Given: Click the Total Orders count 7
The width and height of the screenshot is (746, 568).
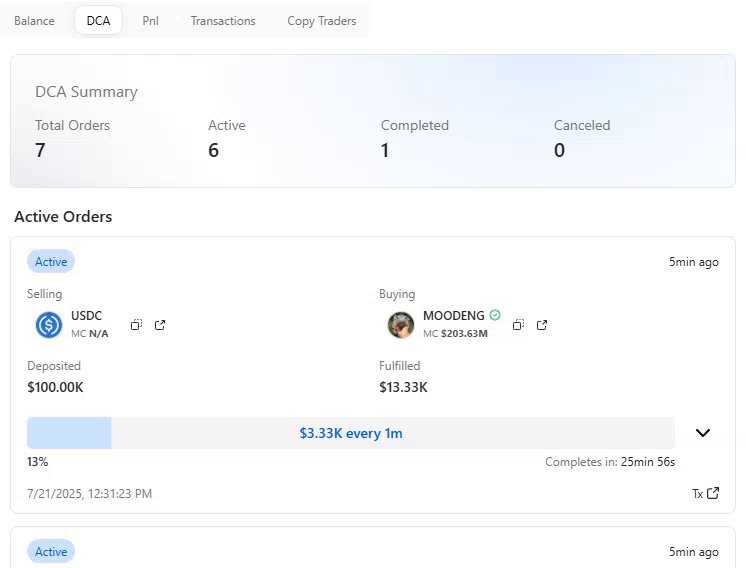Looking at the screenshot, I should [x=40, y=150].
